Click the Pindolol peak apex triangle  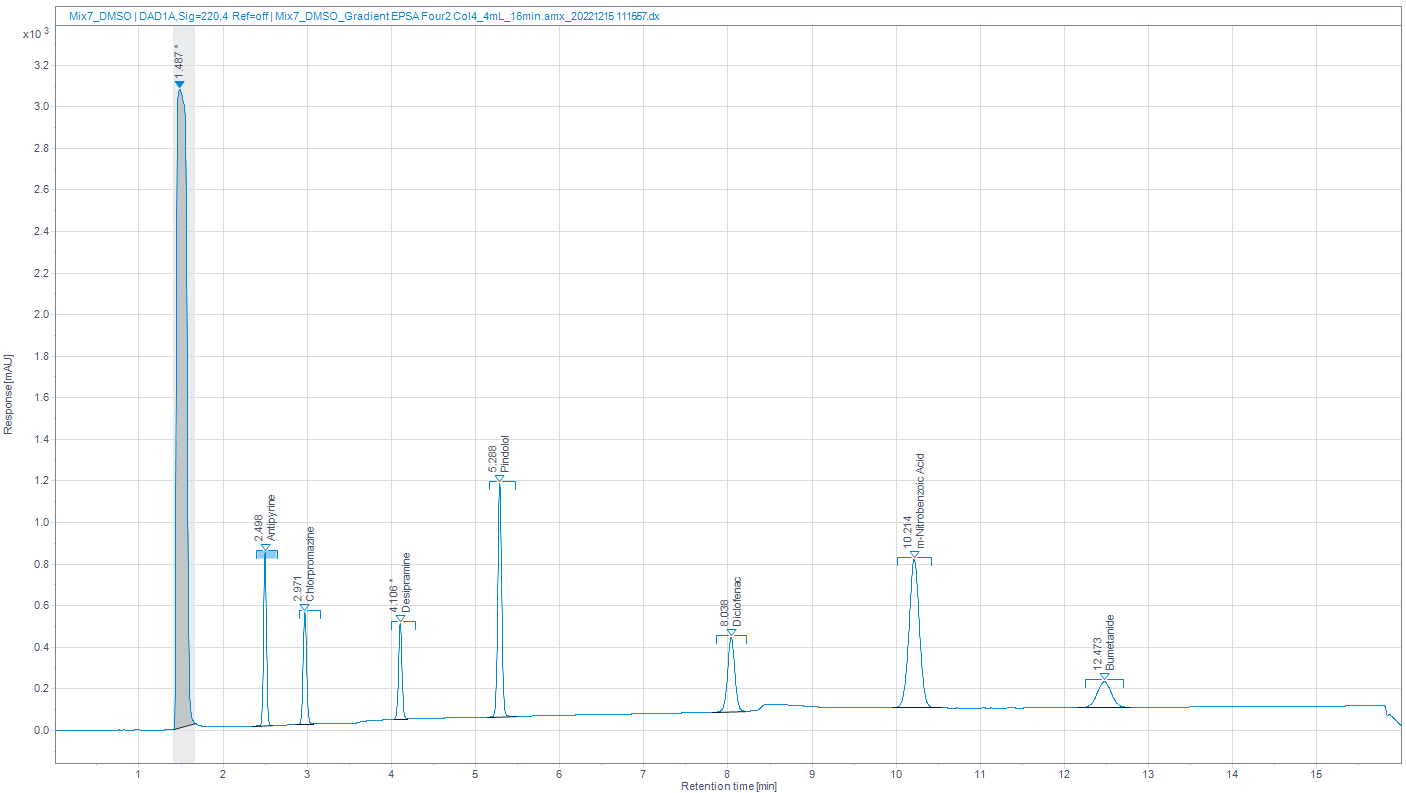499,478
